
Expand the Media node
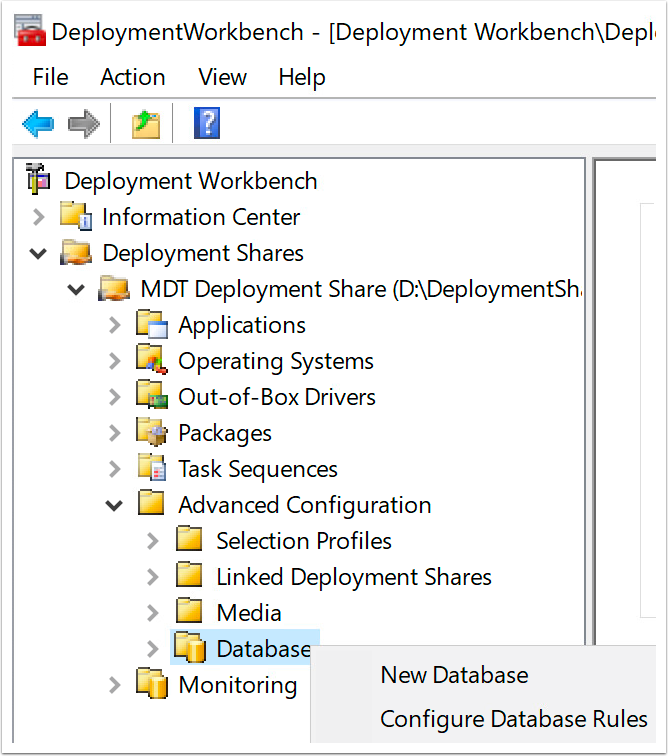click(153, 613)
